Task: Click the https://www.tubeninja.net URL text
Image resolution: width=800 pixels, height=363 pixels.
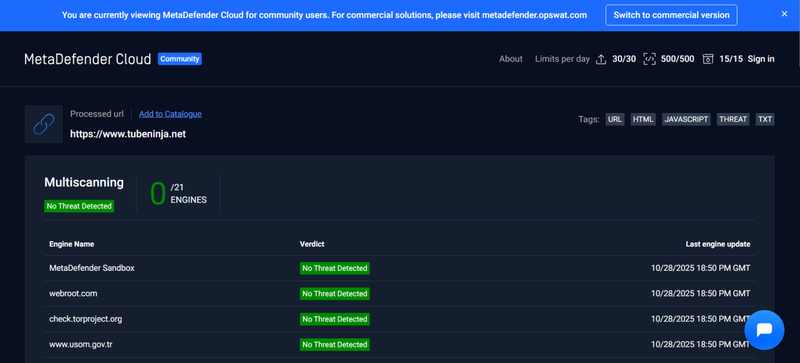Action: pyautogui.click(x=128, y=135)
